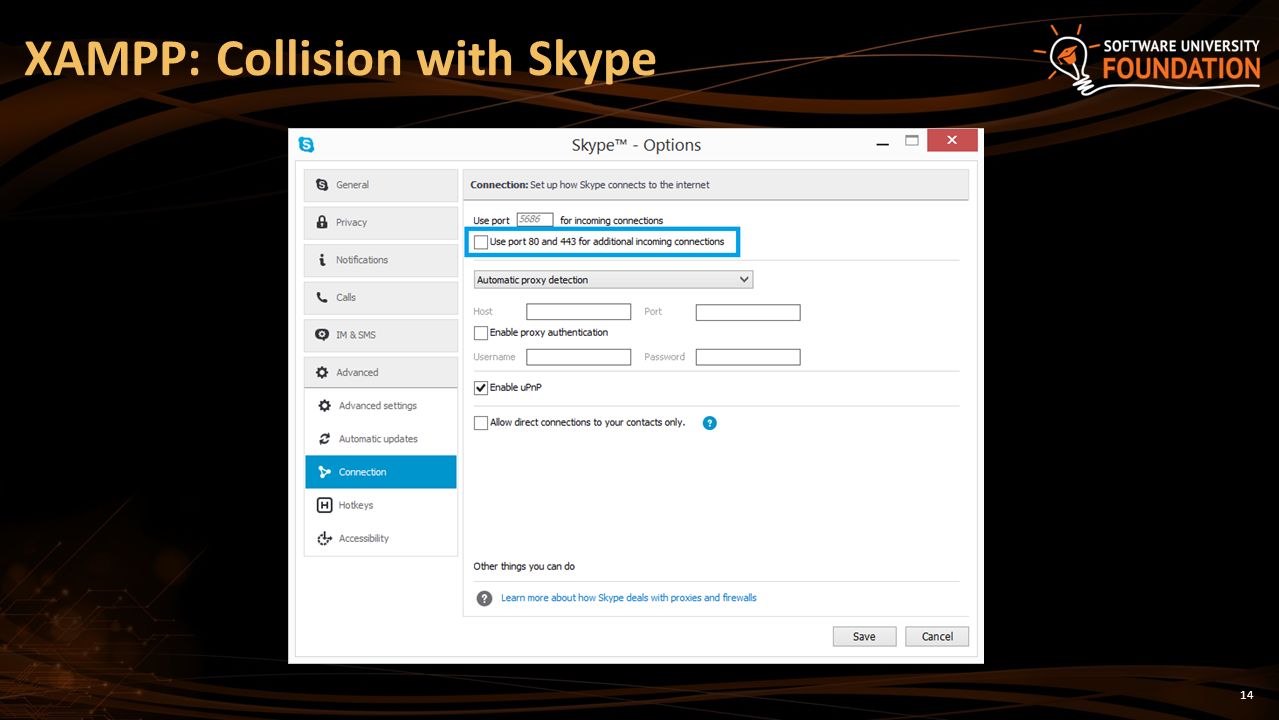The height and width of the screenshot is (720, 1279).
Task: Click the Hotkeys H icon
Action: tap(325, 505)
